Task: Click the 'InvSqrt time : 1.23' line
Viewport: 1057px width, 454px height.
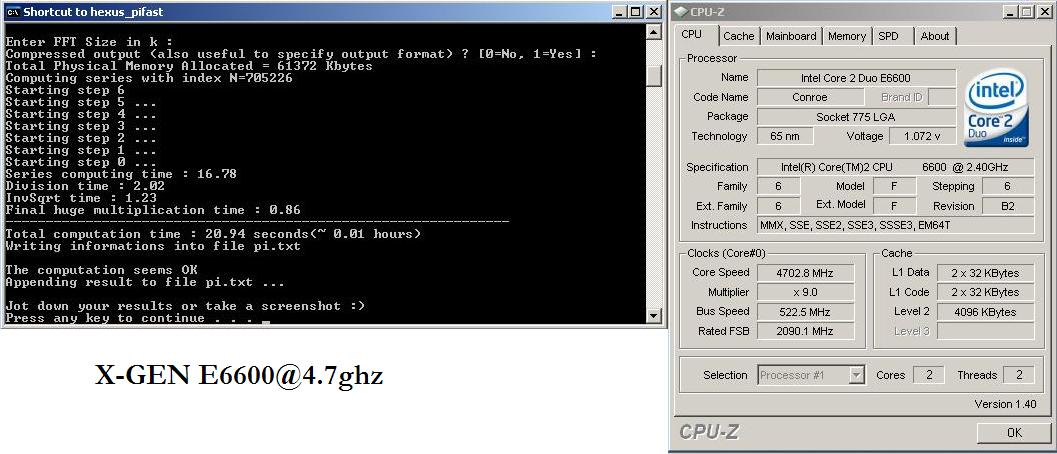Action: [x=81, y=198]
